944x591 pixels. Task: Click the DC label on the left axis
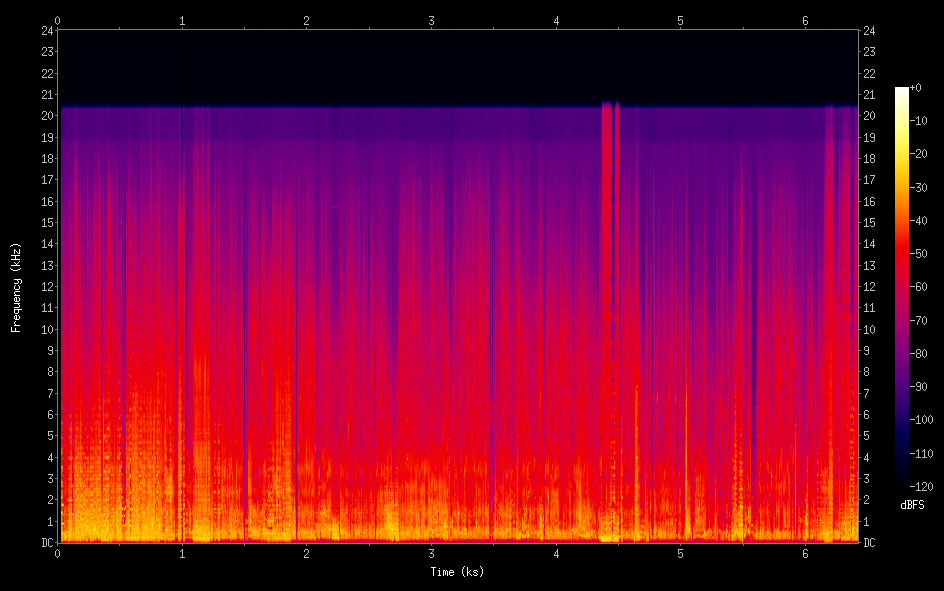[x=45, y=543]
